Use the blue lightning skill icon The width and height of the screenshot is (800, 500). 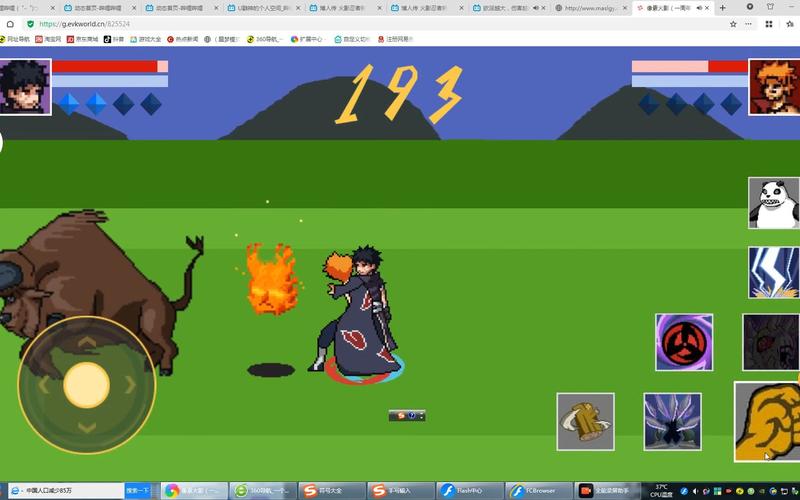[x=773, y=272]
